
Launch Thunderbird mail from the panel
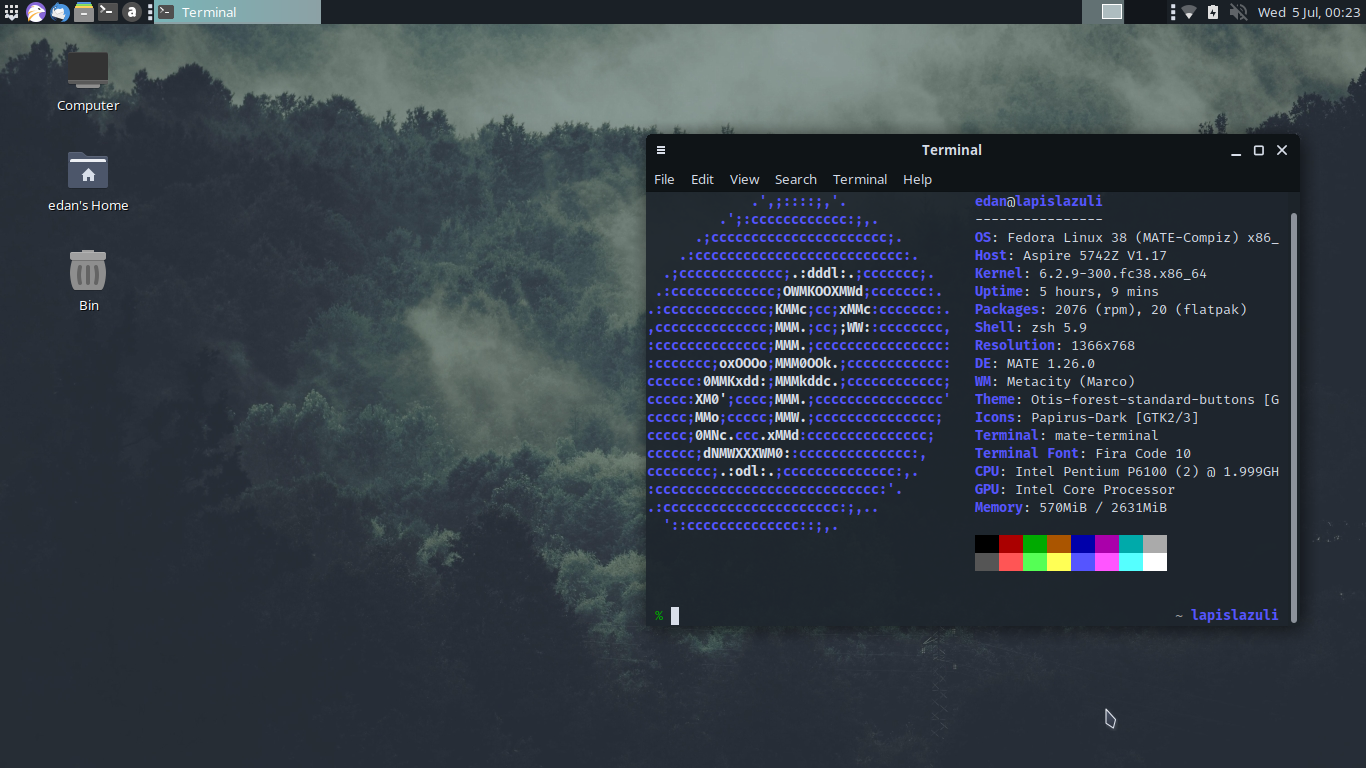[x=60, y=12]
